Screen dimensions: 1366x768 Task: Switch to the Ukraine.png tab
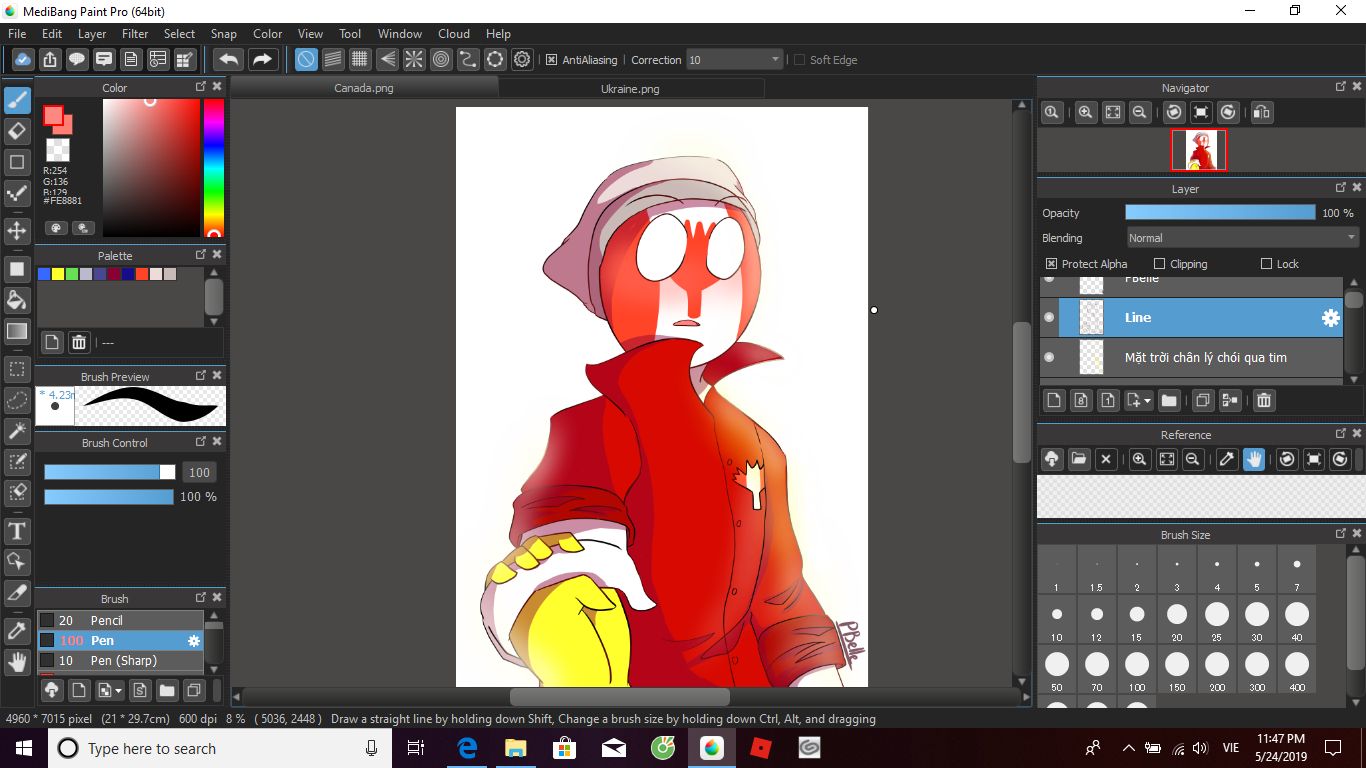click(x=630, y=88)
